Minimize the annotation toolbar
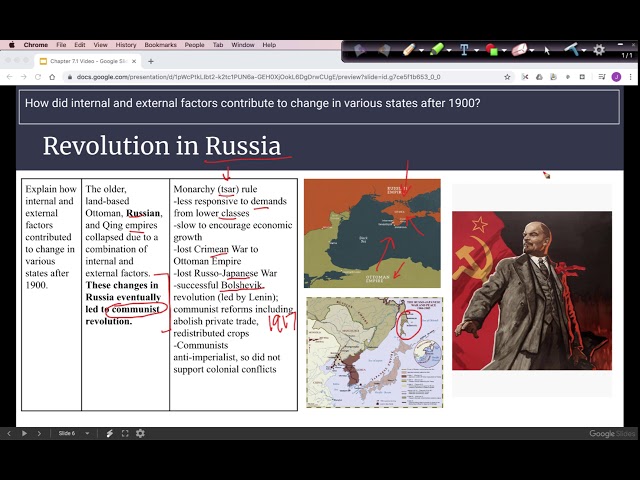The image size is (640, 480). (x=620, y=44)
